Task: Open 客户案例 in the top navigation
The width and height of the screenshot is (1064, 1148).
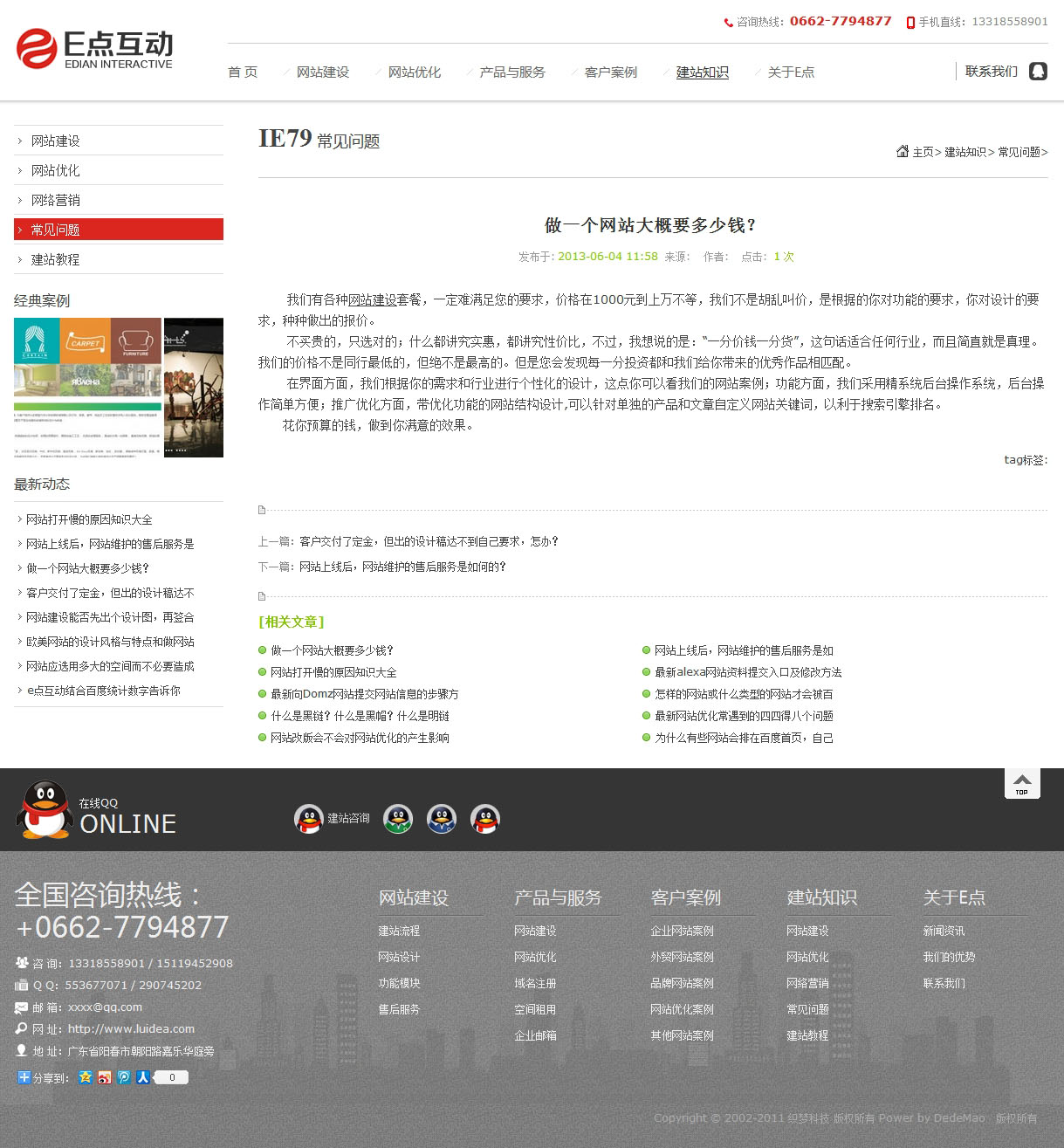Action: [610, 72]
